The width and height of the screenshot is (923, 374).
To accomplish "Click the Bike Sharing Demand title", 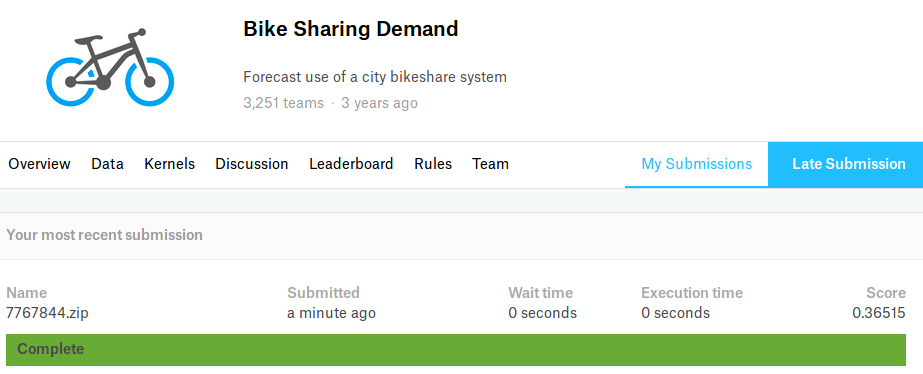I will tap(351, 29).
